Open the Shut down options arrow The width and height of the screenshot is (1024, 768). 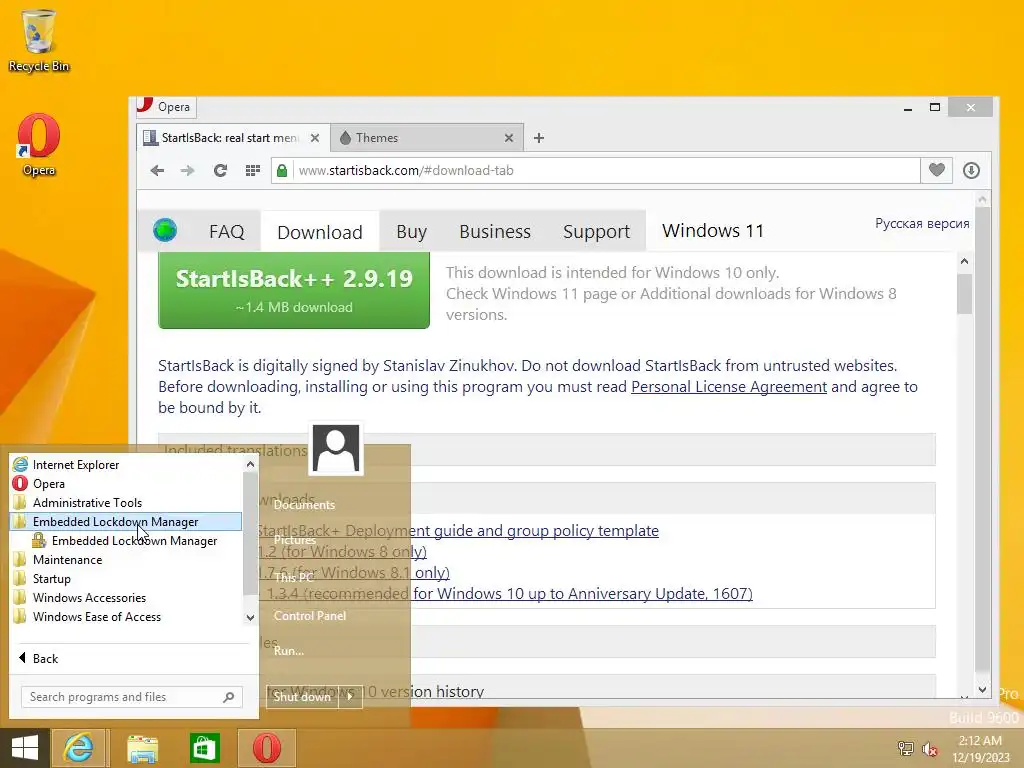tap(350, 697)
